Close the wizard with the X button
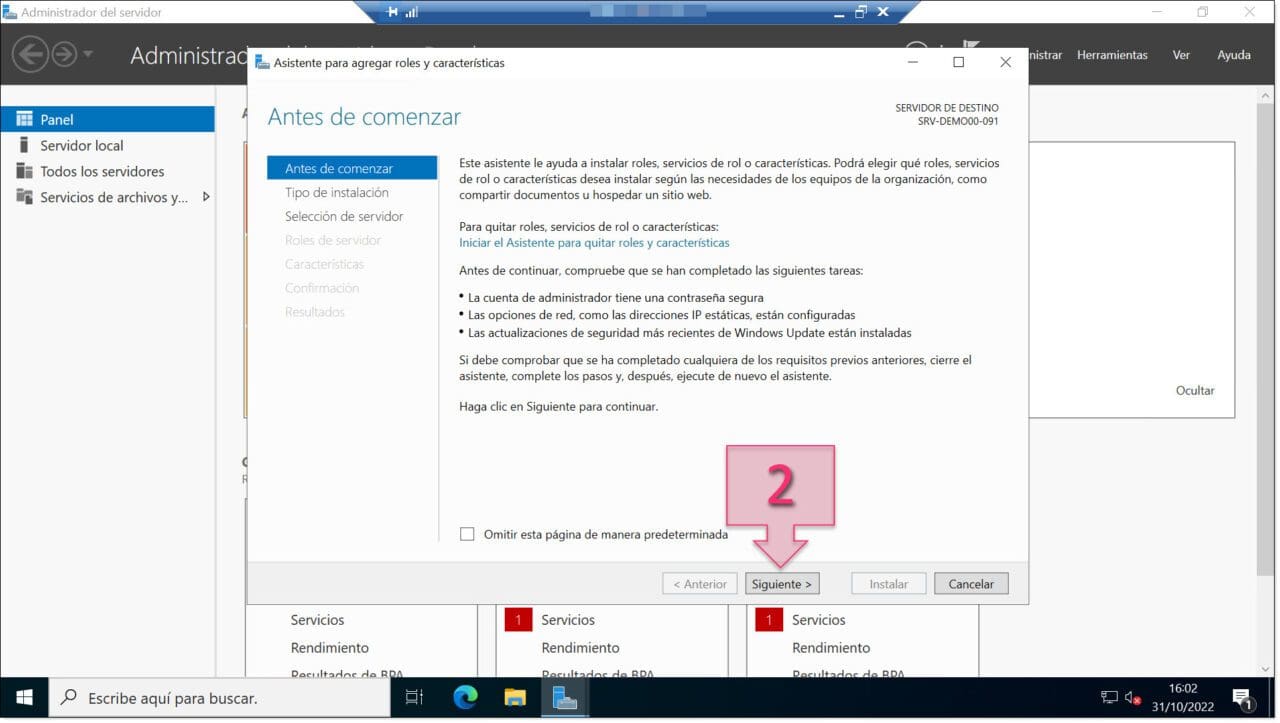The width and height of the screenshot is (1280, 723). [x=1005, y=62]
